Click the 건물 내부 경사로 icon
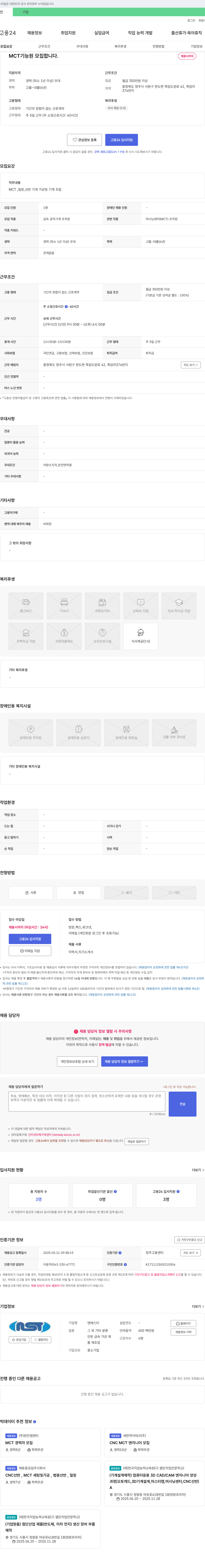This screenshot has height=1568, width=205. pyautogui.click(x=174, y=733)
